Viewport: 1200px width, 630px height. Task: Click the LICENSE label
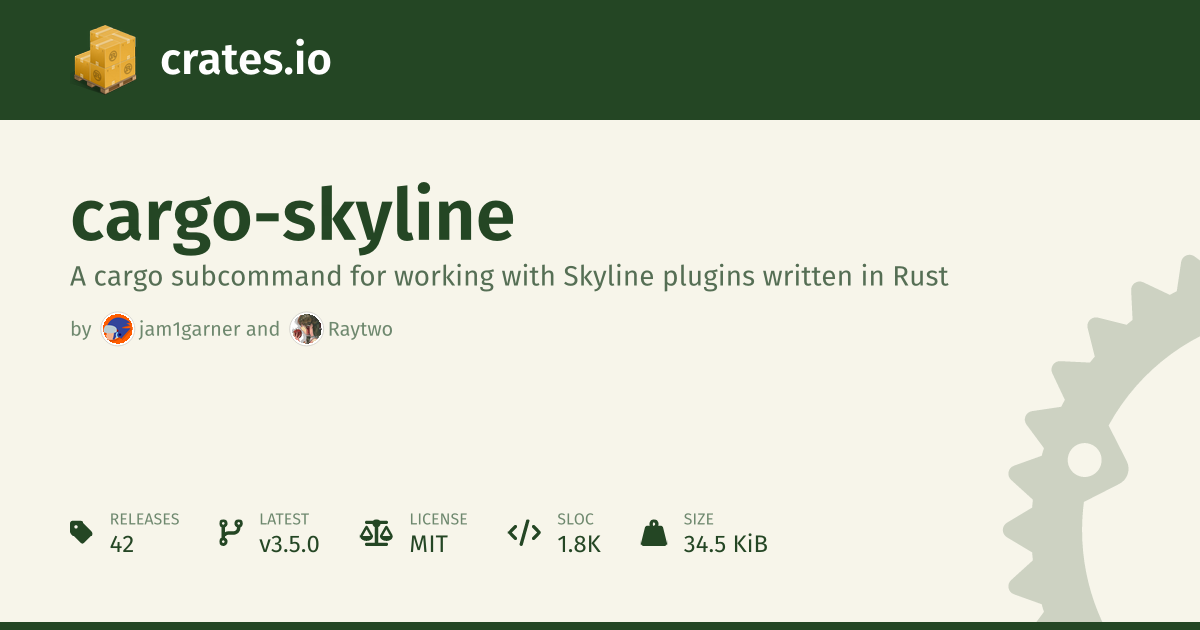click(x=439, y=519)
